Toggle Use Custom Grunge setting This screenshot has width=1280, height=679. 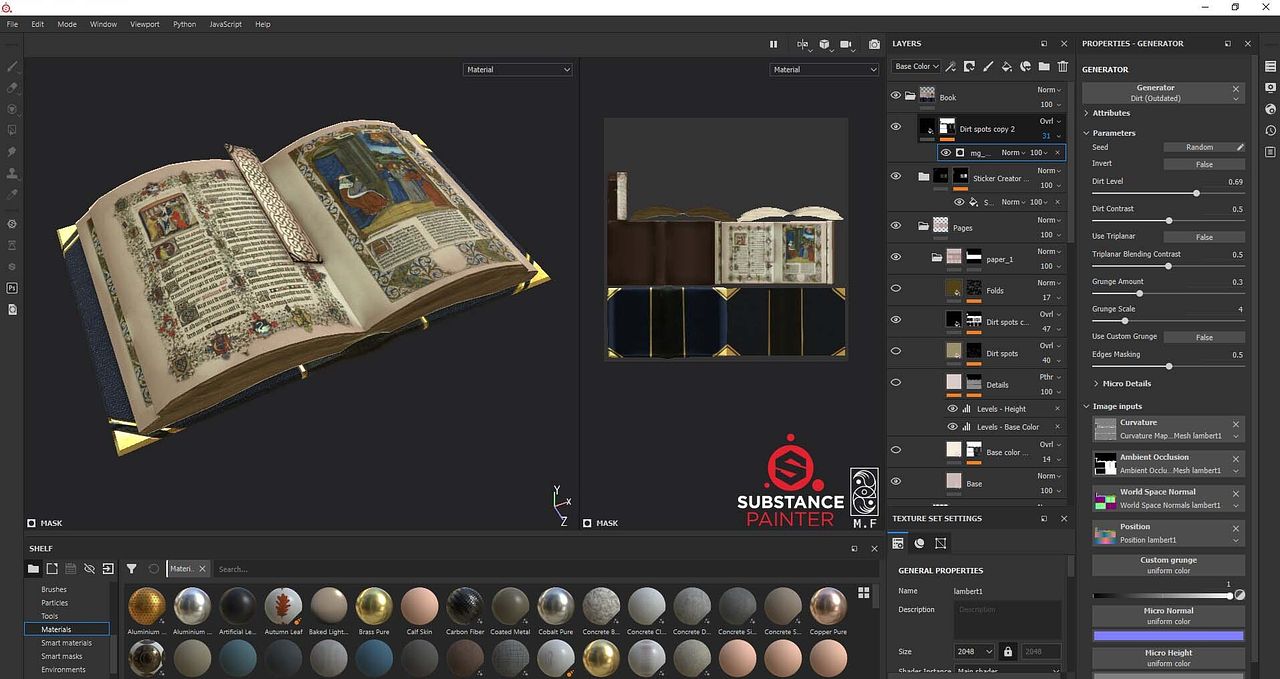[x=1204, y=337]
